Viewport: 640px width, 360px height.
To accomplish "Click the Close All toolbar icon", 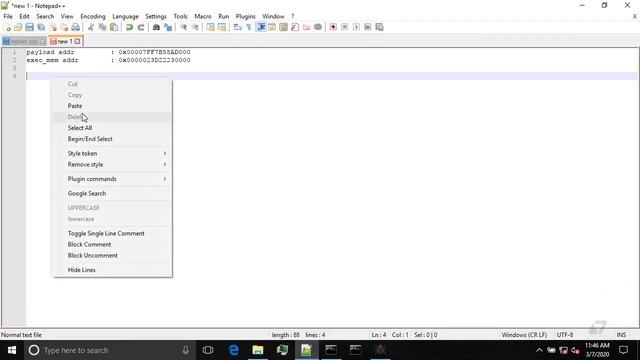I will click(64, 27).
